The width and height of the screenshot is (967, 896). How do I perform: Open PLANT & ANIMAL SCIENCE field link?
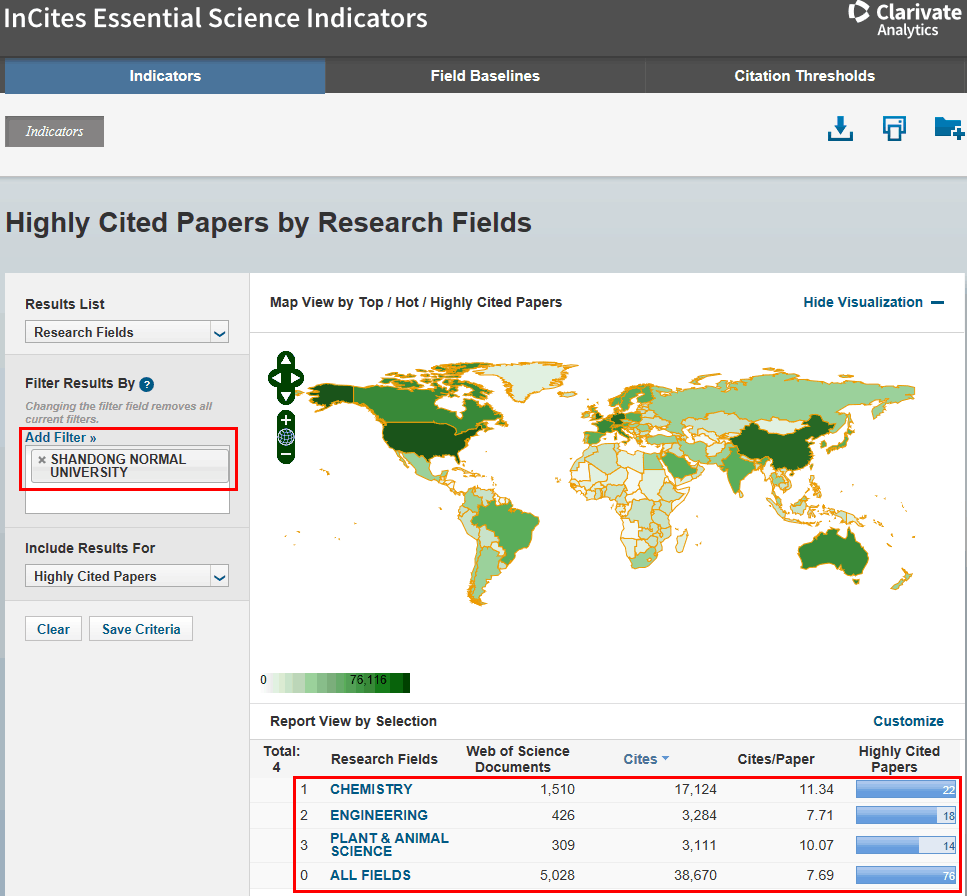coord(389,845)
